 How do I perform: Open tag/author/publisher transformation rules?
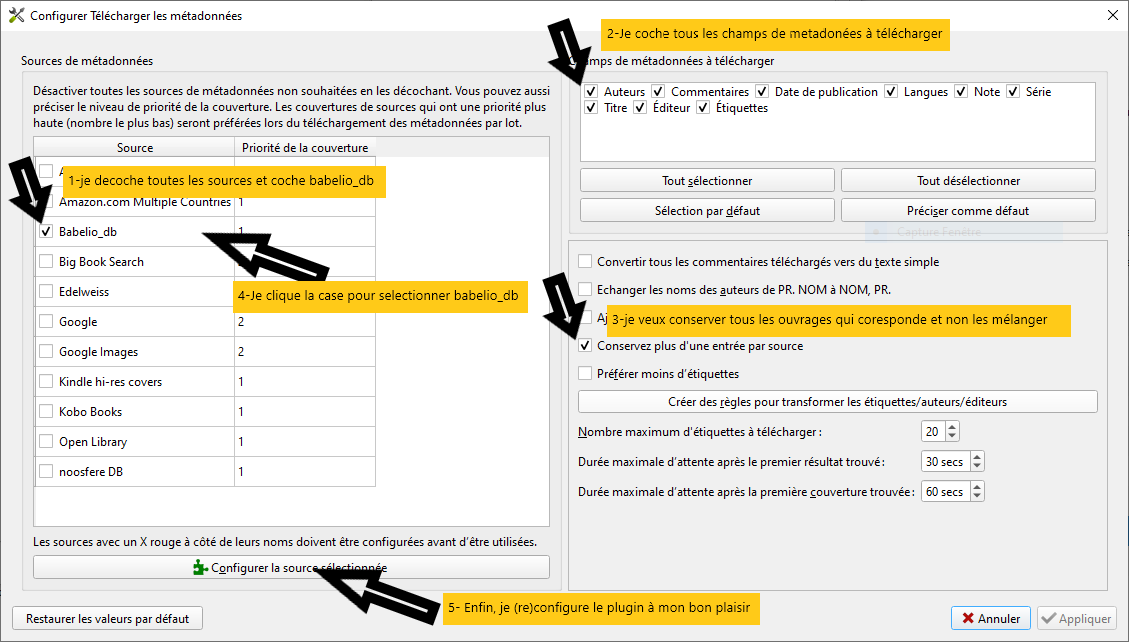(x=837, y=402)
